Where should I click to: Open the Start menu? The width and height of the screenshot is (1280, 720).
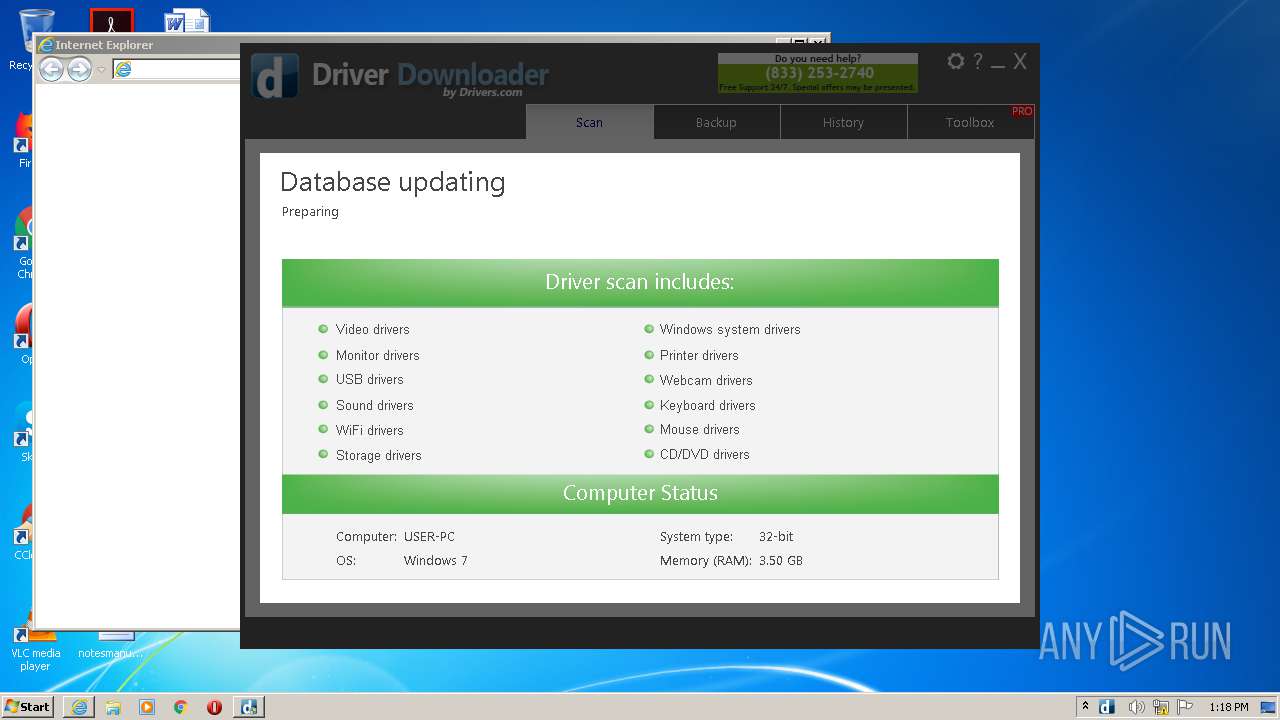click(27, 706)
